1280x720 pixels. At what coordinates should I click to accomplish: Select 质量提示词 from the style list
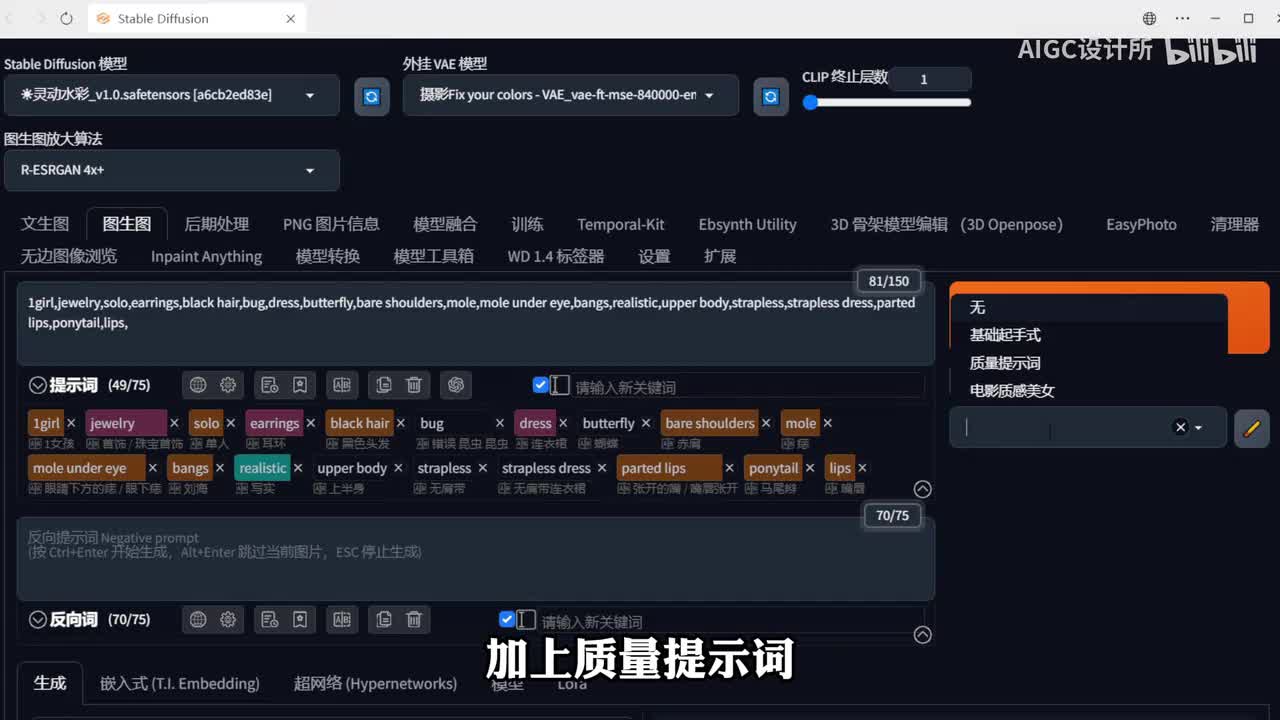[x=1005, y=363]
